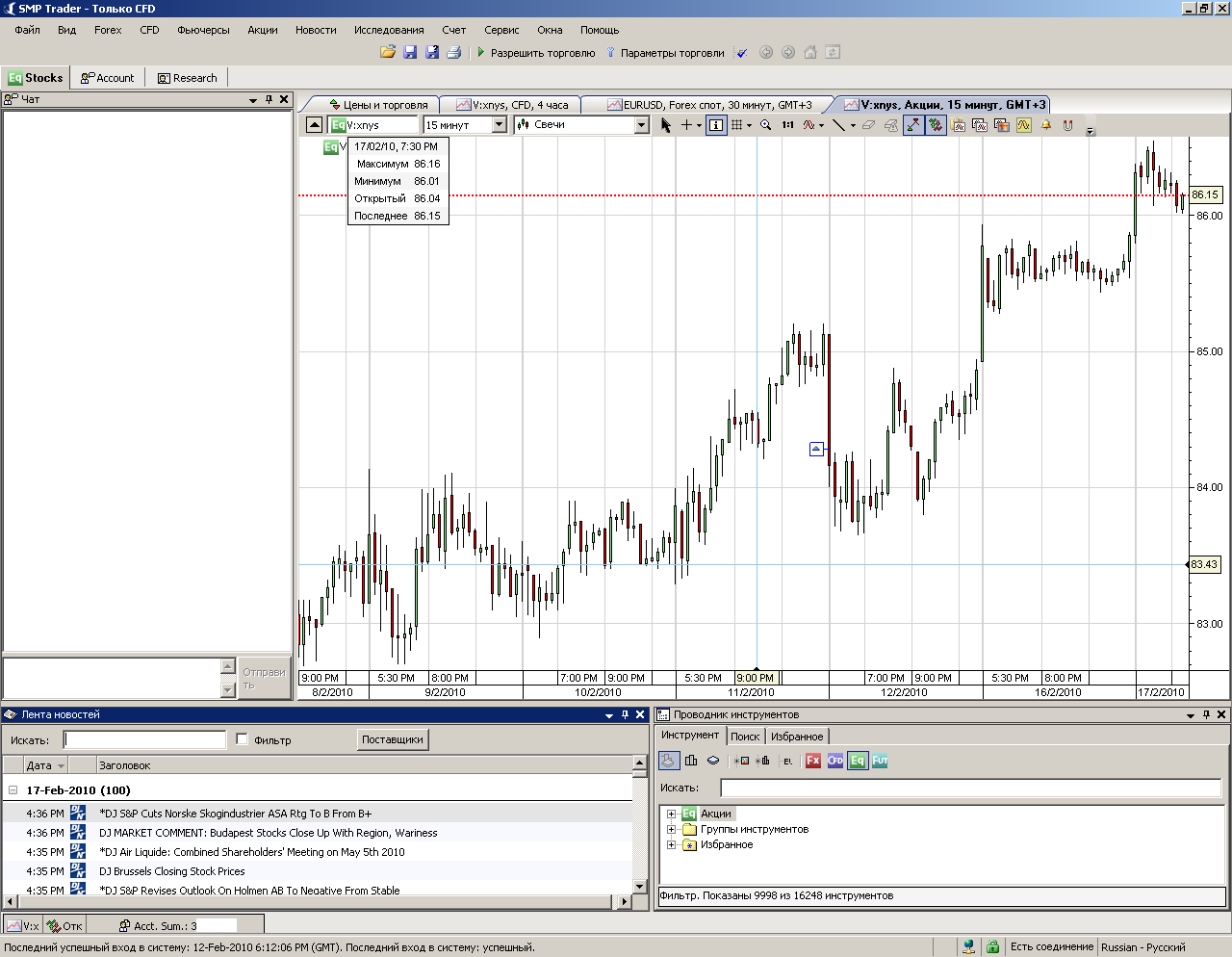Image resolution: width=1232 pixels, height=957 pixels.
Task: Toggle the data info window button
Action: 715,125
